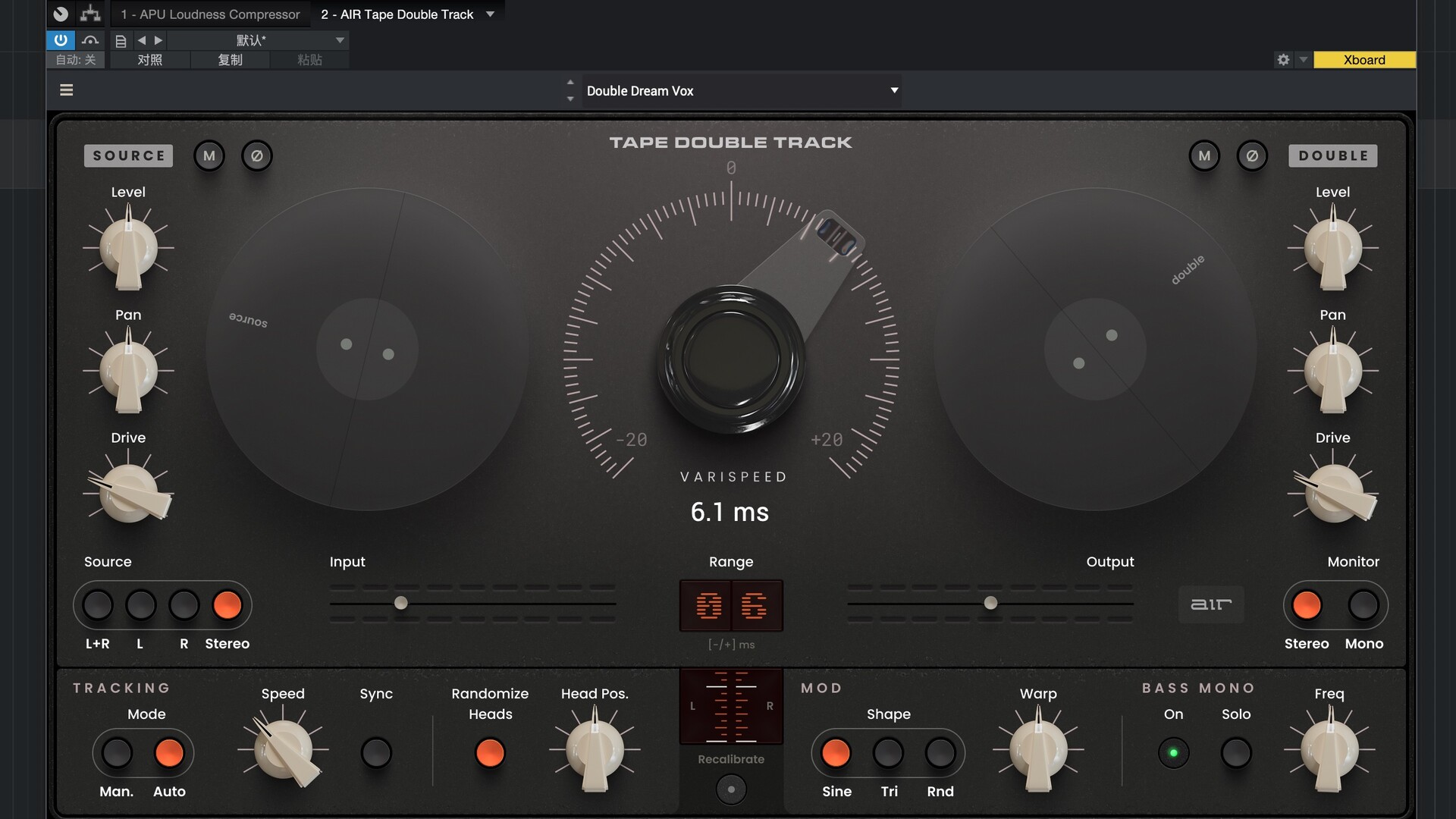Screen dimensions: 1456x819
Task: Click the 复制 copy button
Action: [230, 60]
